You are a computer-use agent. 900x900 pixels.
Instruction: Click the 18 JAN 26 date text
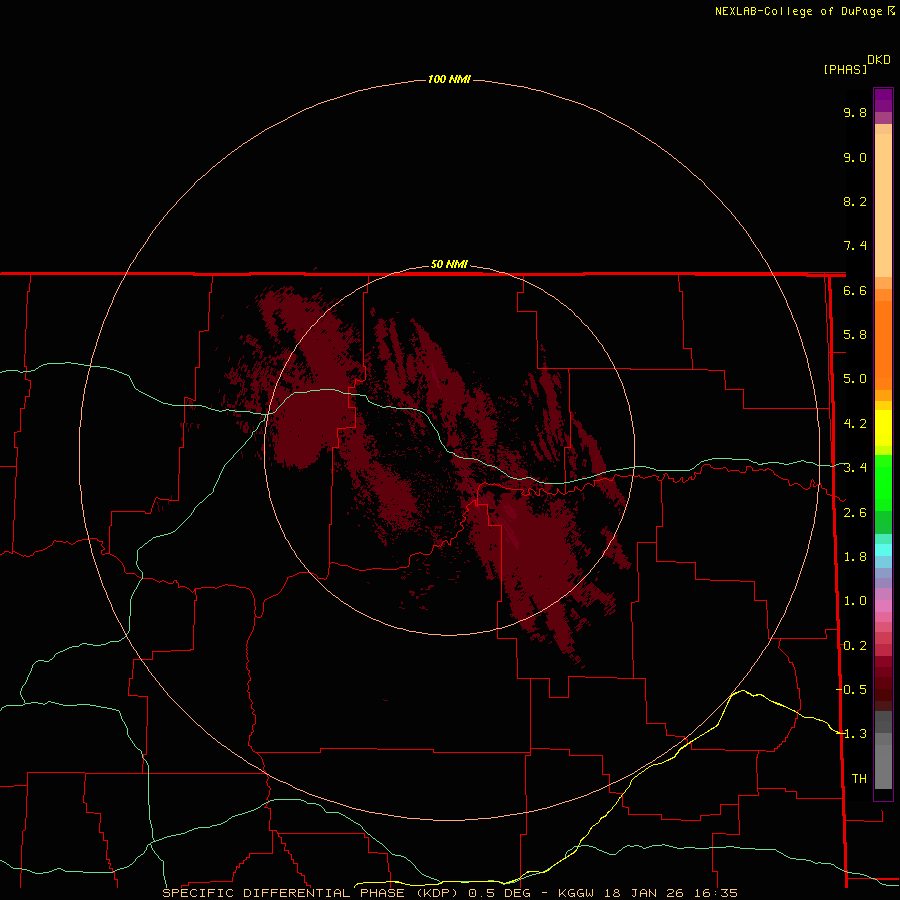646,893
